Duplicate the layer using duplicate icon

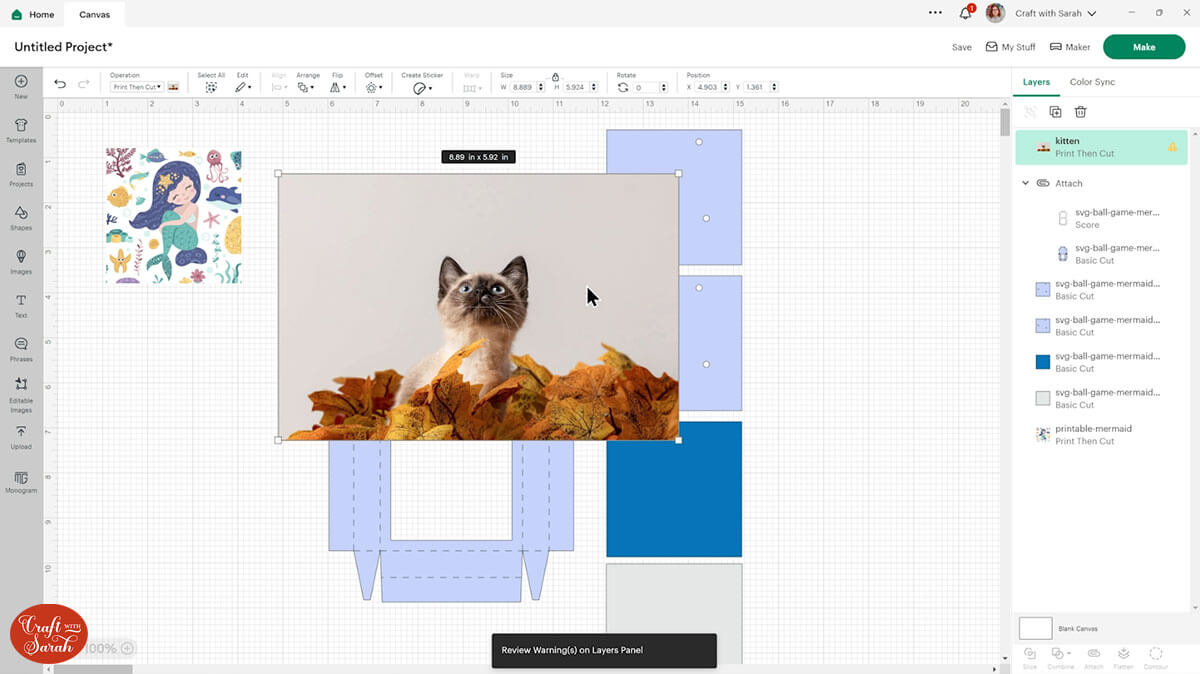tap(1055, 112)
